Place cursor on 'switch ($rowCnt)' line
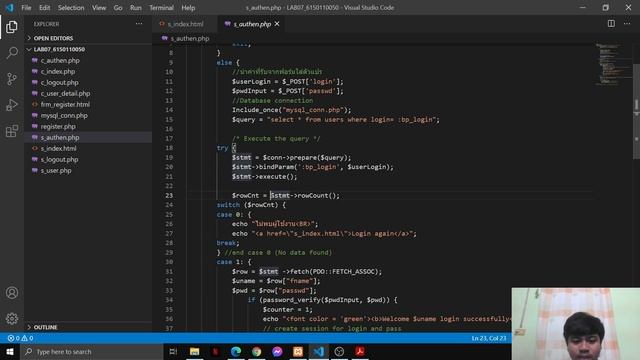 [x=251, y=205]
